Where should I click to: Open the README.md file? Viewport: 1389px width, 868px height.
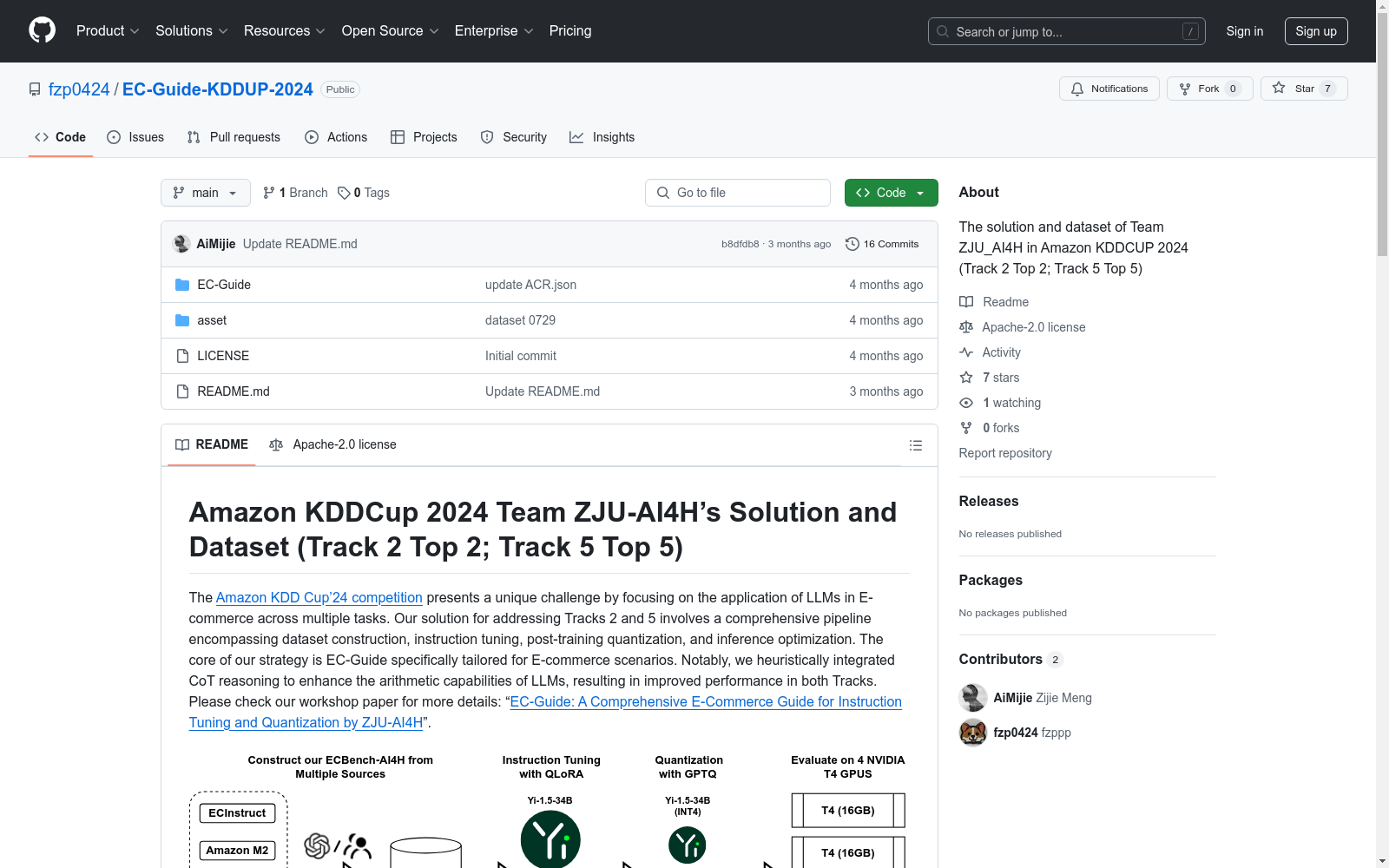234,391
